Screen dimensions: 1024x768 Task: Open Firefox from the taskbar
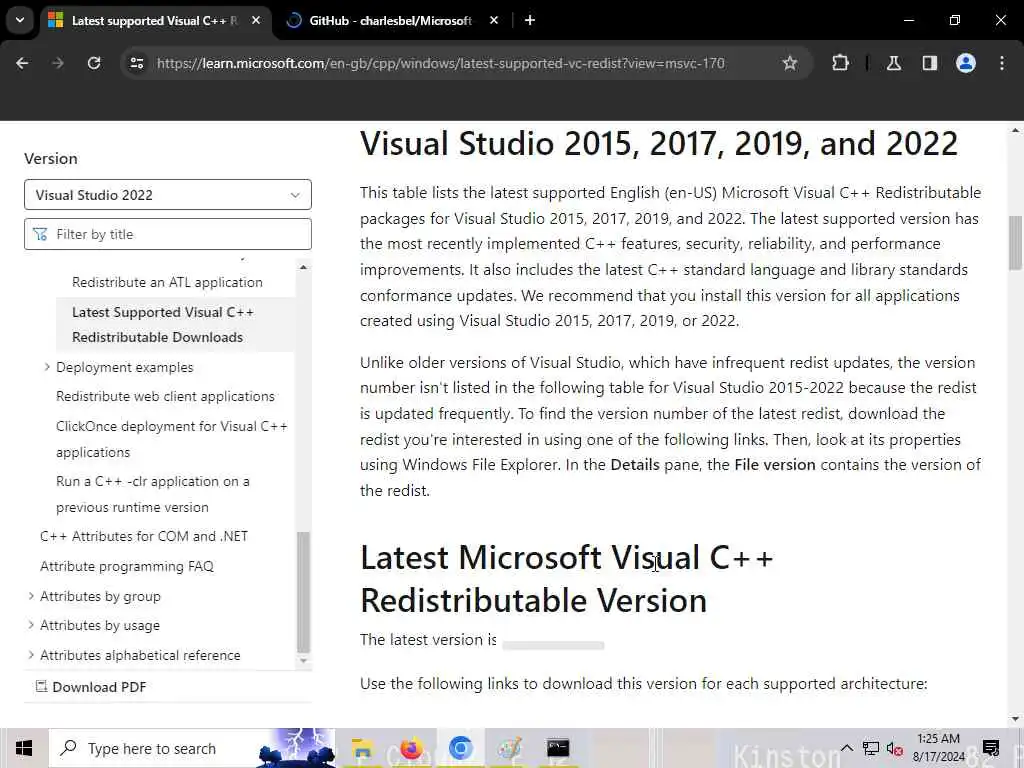tap(411, 748)
